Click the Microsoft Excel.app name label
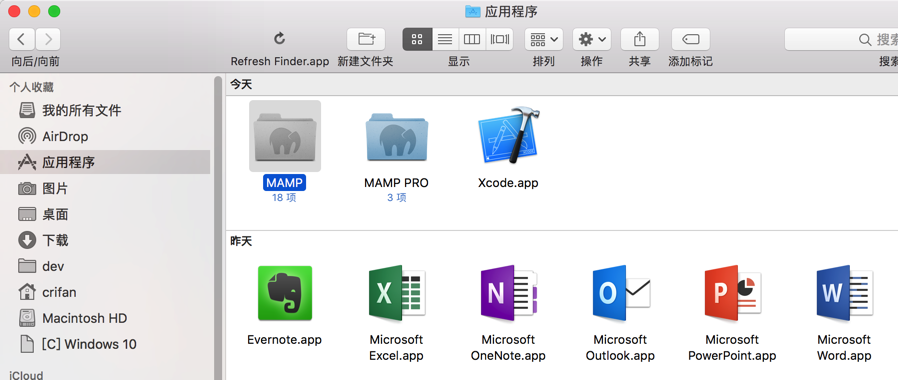 point(396,347)
